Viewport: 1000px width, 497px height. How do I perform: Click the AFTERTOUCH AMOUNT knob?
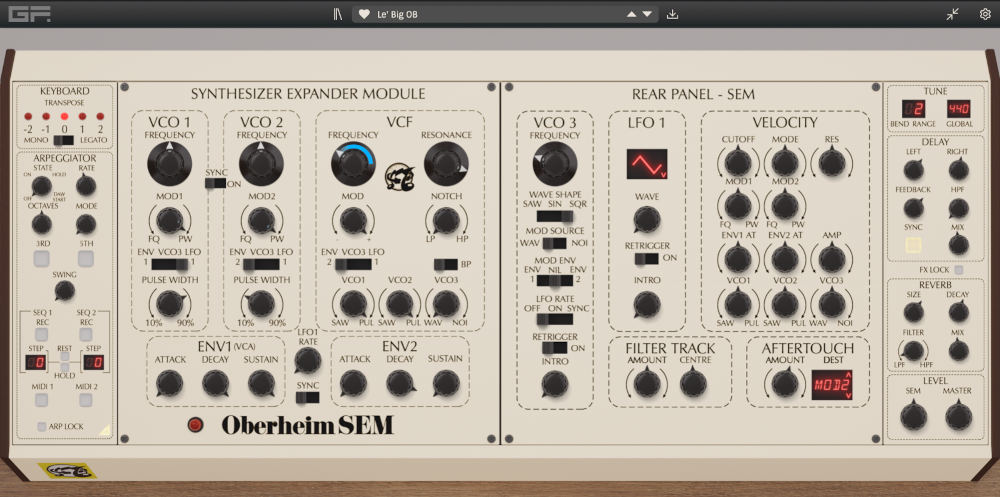(x=784, y=383)
